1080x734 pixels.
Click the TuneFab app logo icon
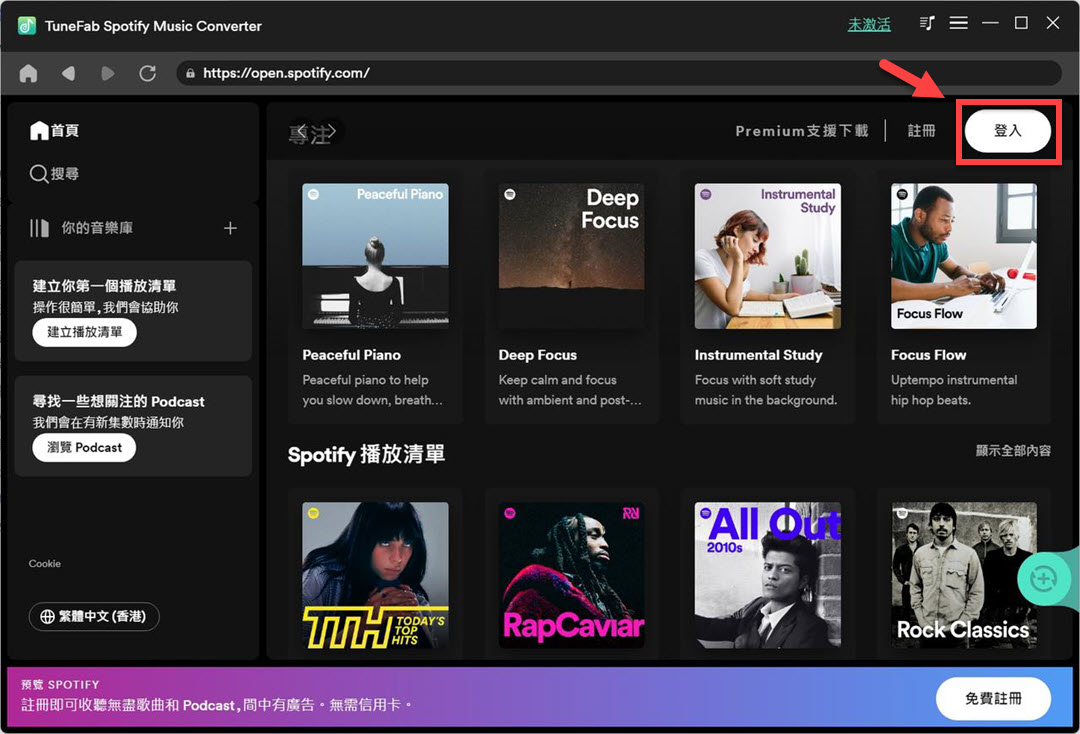tap(27, 25)
